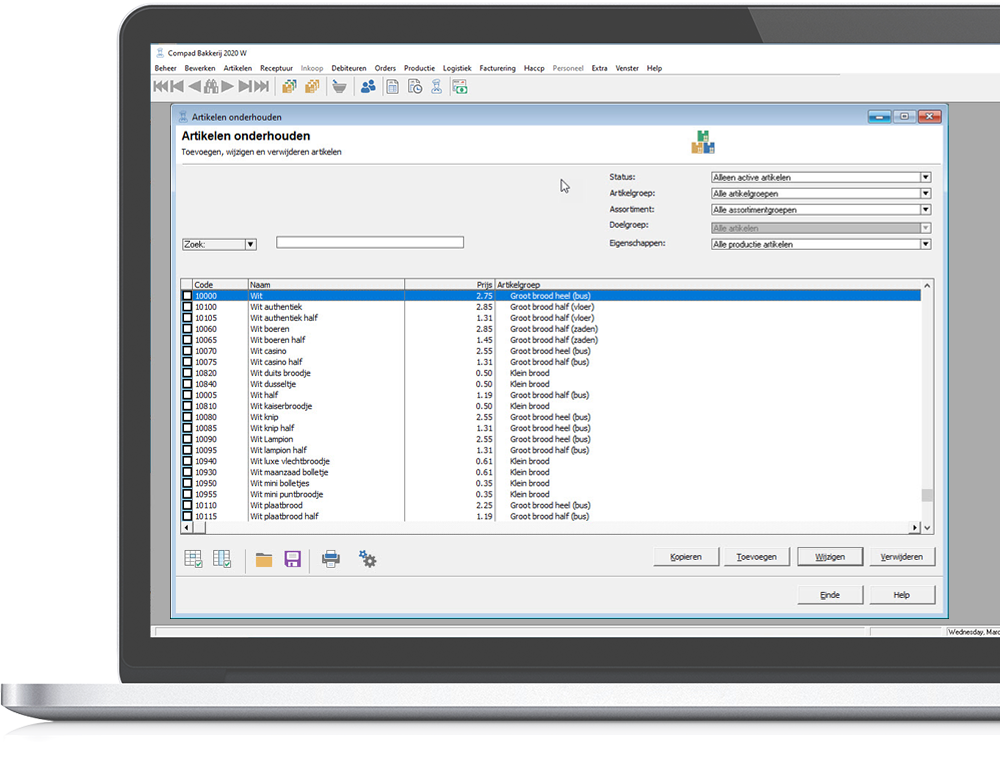The width and height of the screenshot is (1000, 773).
Task: Select the row Wit mini puntbroodje
Action: point(551,494)
